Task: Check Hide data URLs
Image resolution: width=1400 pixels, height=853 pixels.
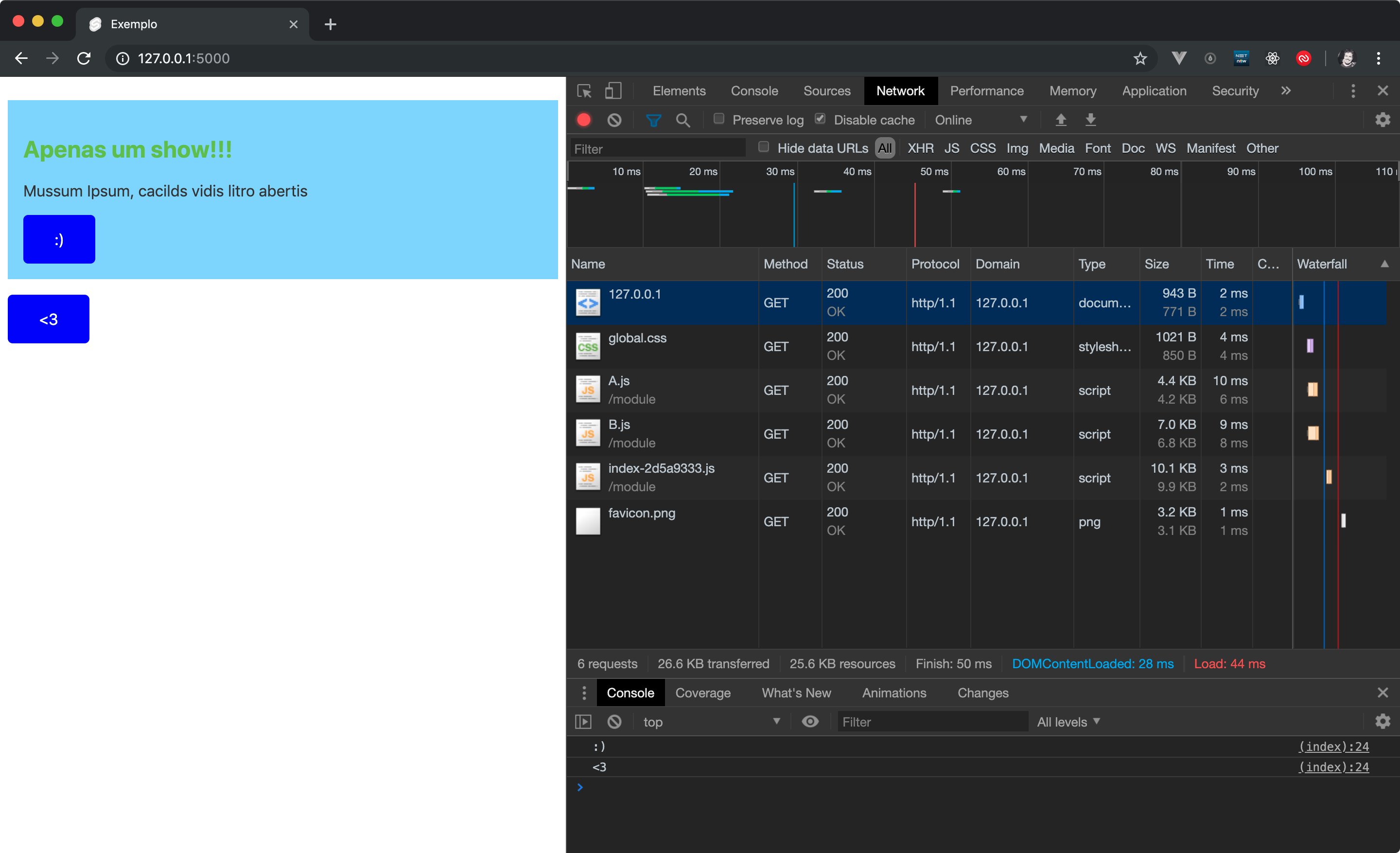Action: [764, 147]
